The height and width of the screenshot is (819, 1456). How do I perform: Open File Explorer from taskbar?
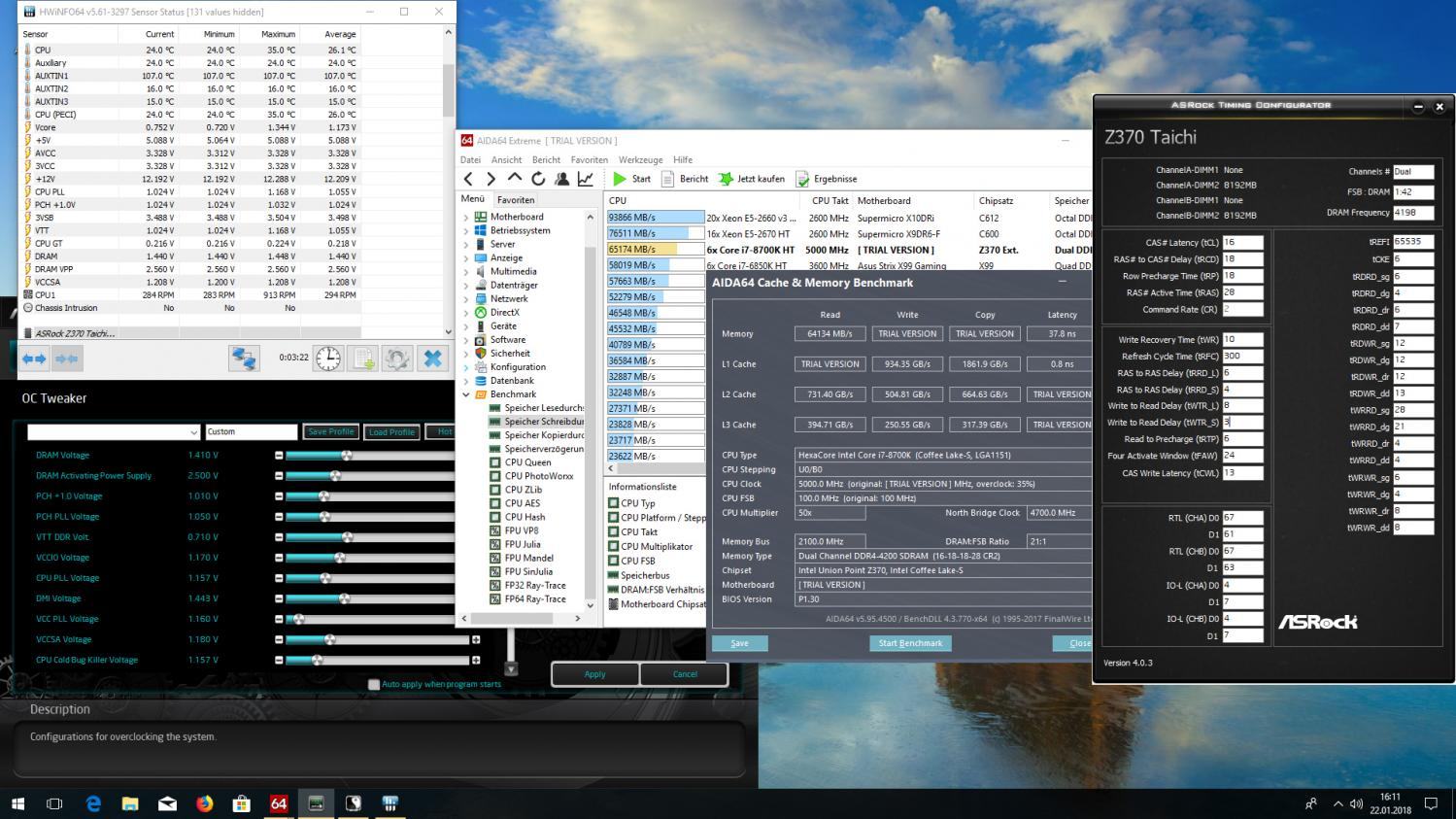click(x=130, y=803)
